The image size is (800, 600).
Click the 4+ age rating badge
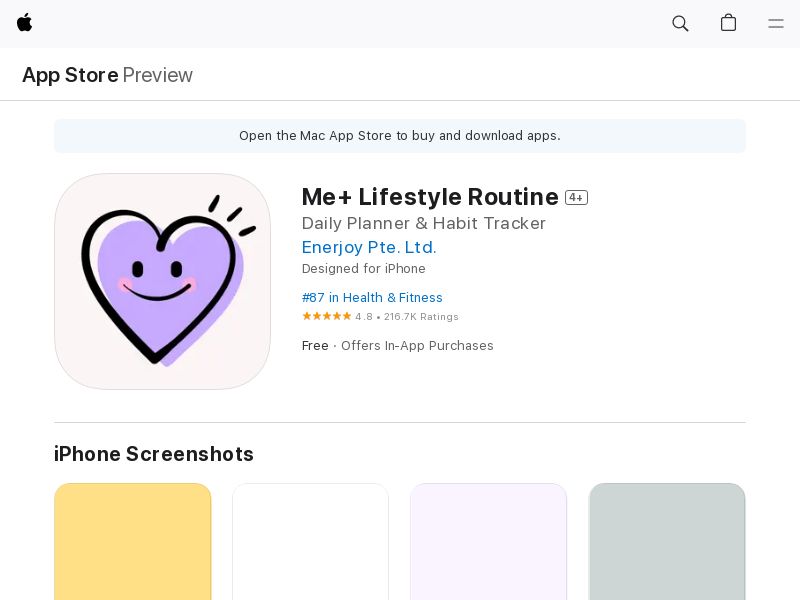click(577, 197)
